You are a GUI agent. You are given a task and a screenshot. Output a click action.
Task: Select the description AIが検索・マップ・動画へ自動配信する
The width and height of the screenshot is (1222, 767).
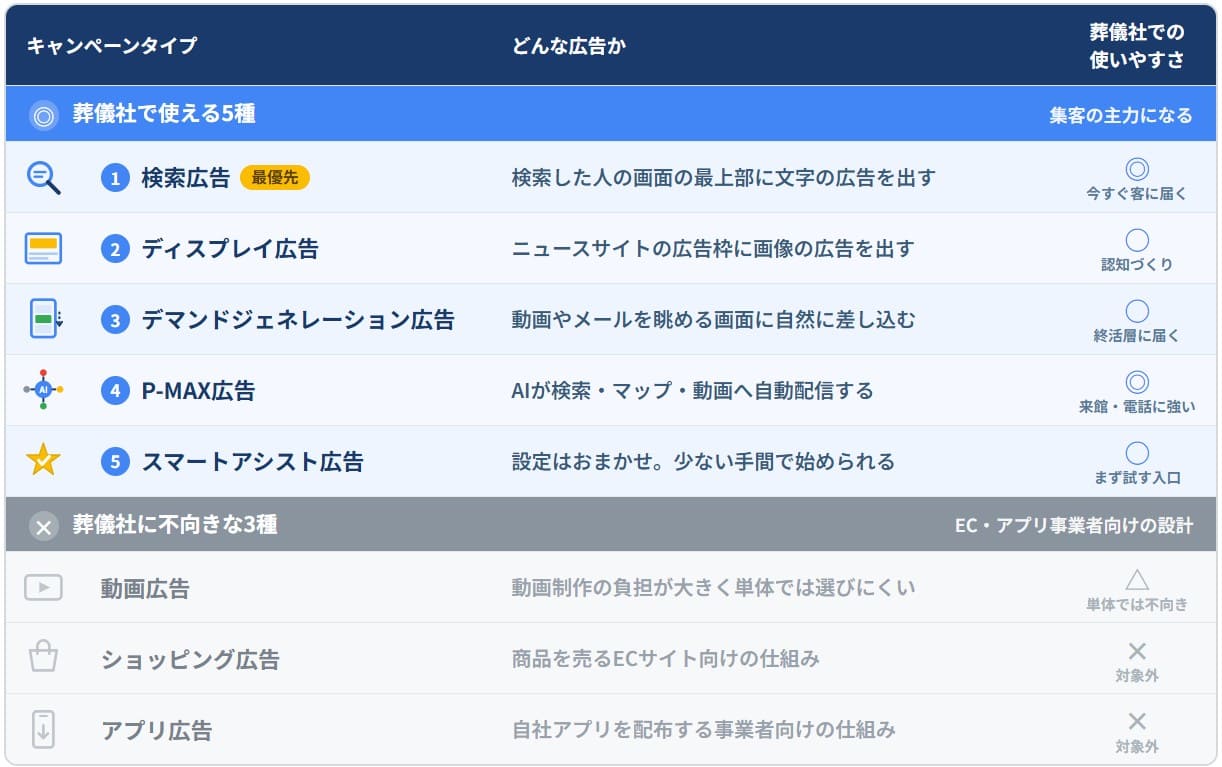[692, 391]
